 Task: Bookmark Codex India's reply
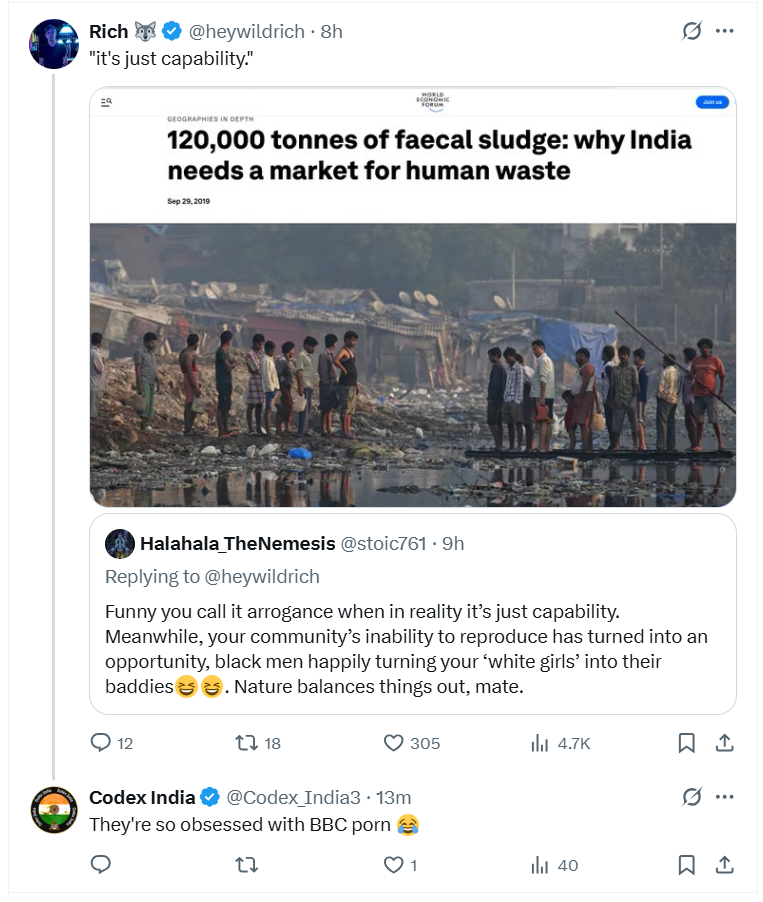pyautogui.click(x=687, y=865)
